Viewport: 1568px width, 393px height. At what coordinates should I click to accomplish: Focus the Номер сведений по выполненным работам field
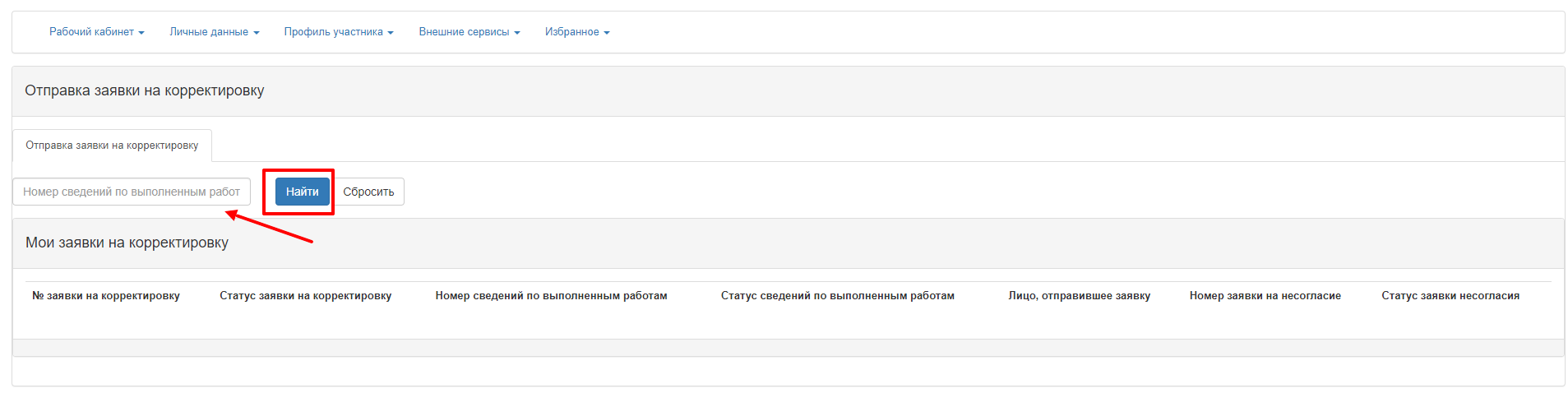(x=132, y=192)
